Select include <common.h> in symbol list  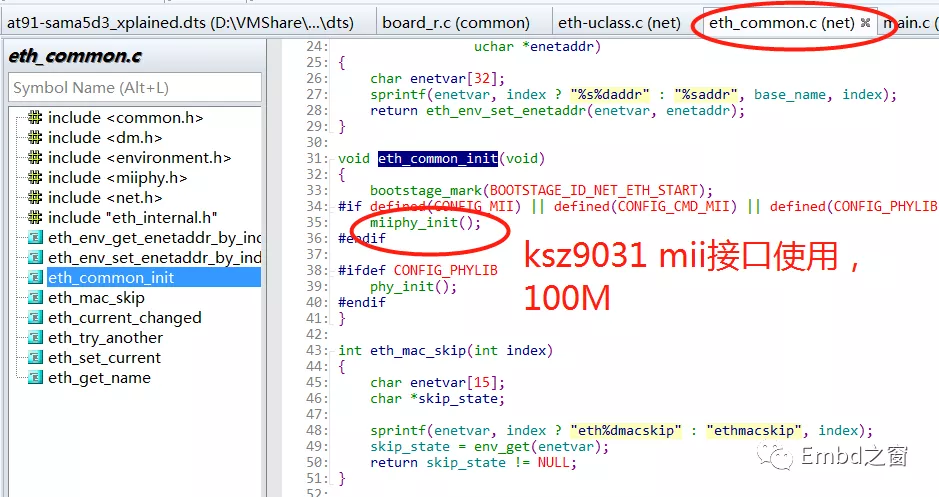[126, 117]
